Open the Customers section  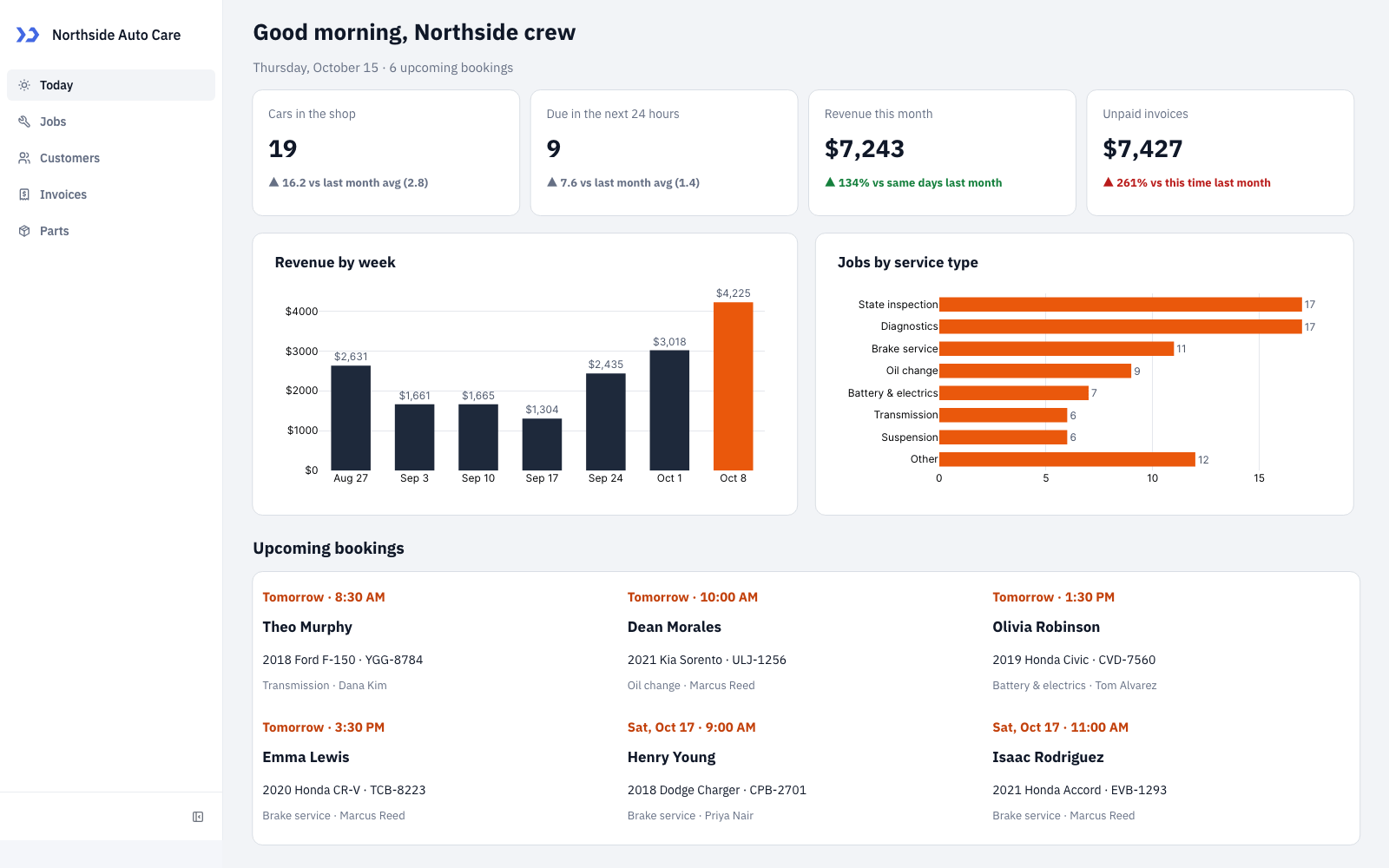(111, 158)
